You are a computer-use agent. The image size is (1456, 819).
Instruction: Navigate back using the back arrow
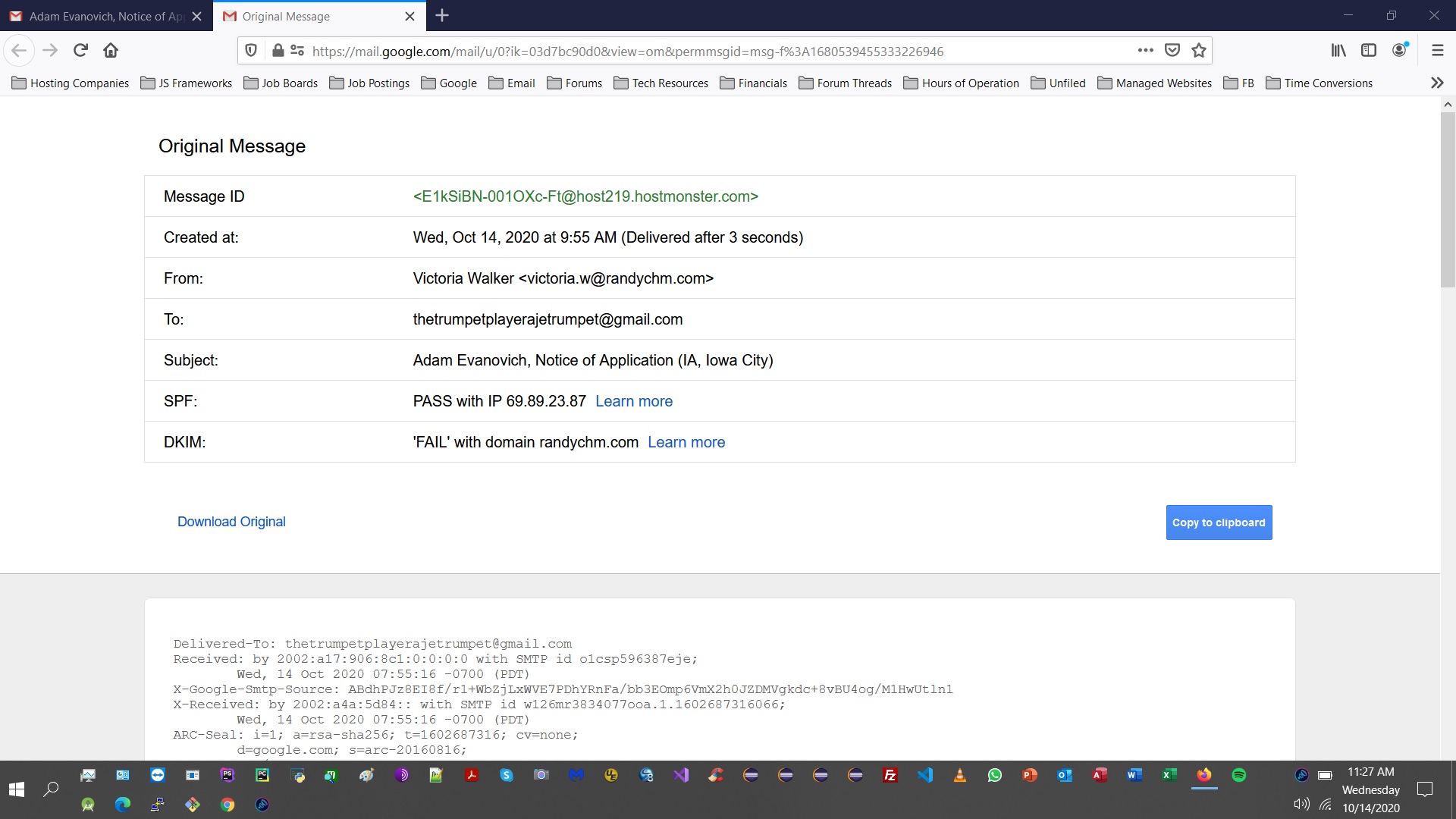19,50
